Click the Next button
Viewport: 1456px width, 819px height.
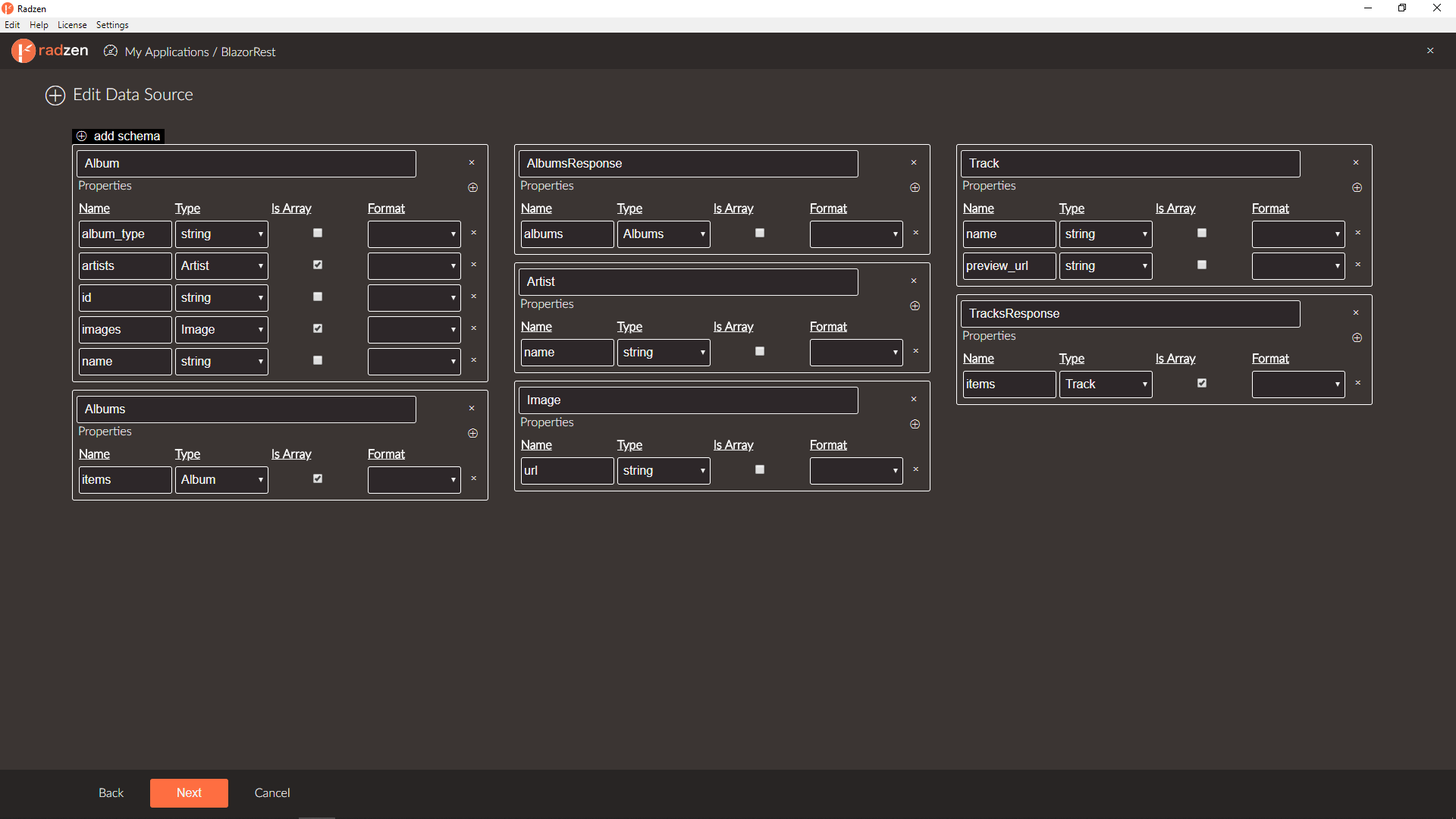(189, 792)
